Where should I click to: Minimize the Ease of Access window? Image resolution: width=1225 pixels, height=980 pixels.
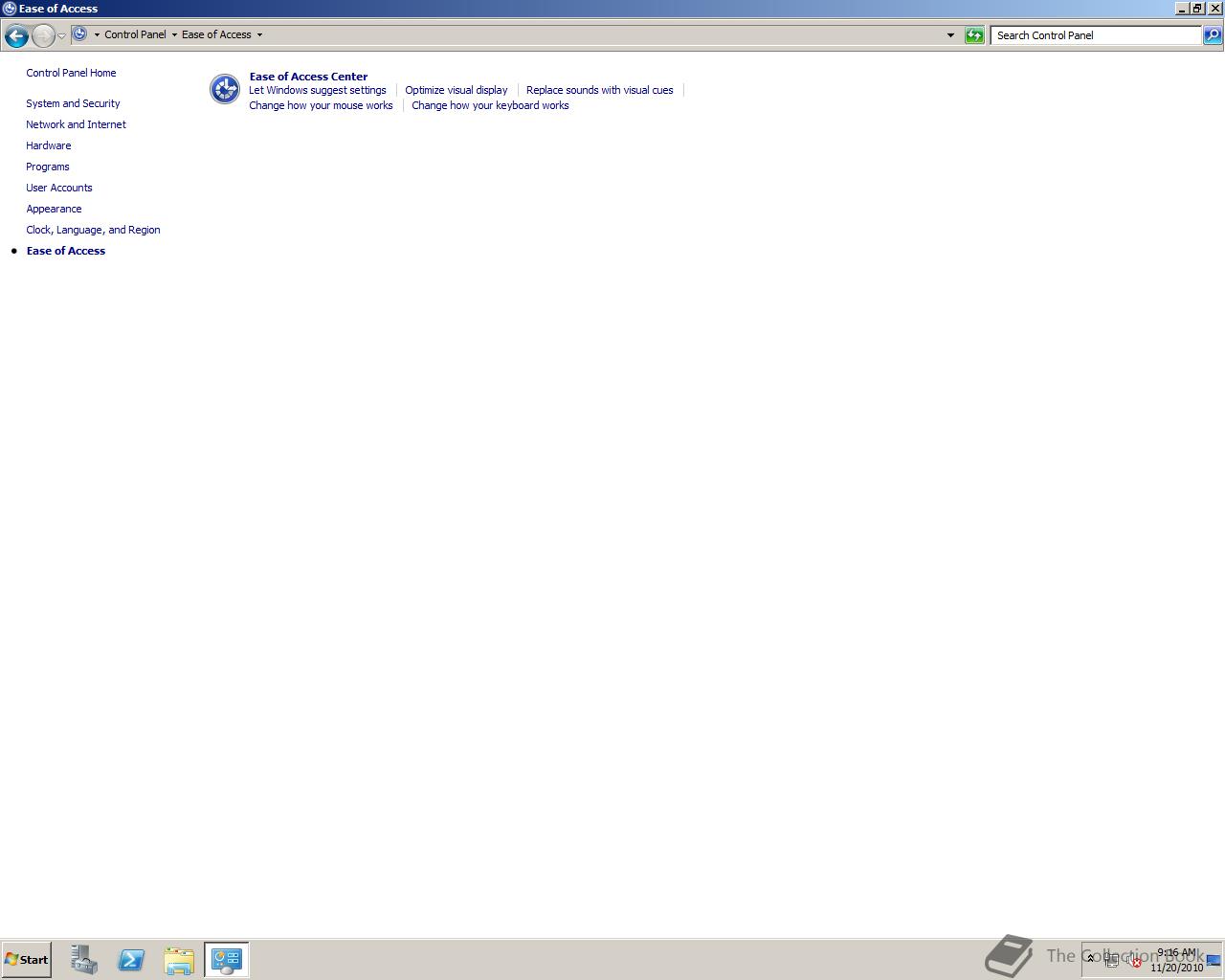coord(1182,8)
